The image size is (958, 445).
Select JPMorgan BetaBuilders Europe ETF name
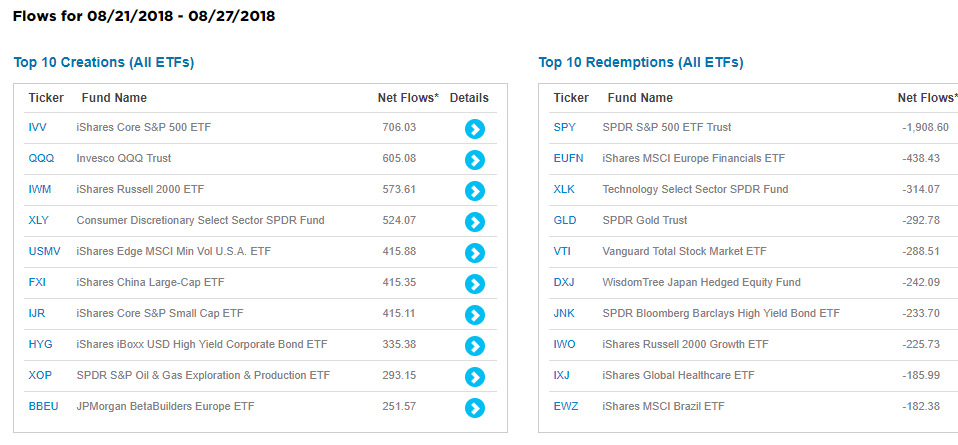tap(166, 406)
